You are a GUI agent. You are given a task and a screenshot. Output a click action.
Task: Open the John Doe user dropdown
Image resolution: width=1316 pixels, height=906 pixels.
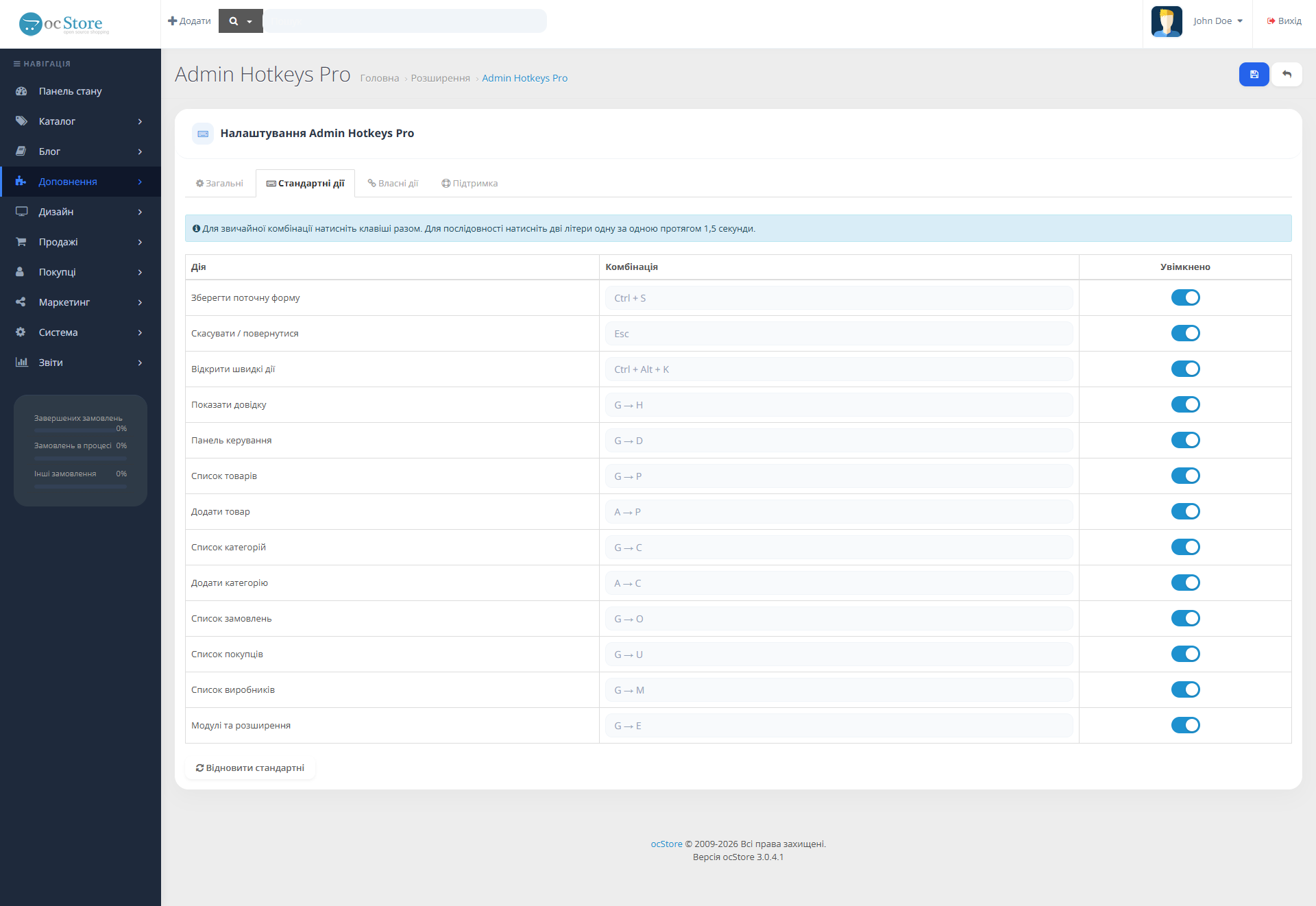[1218, 21]
